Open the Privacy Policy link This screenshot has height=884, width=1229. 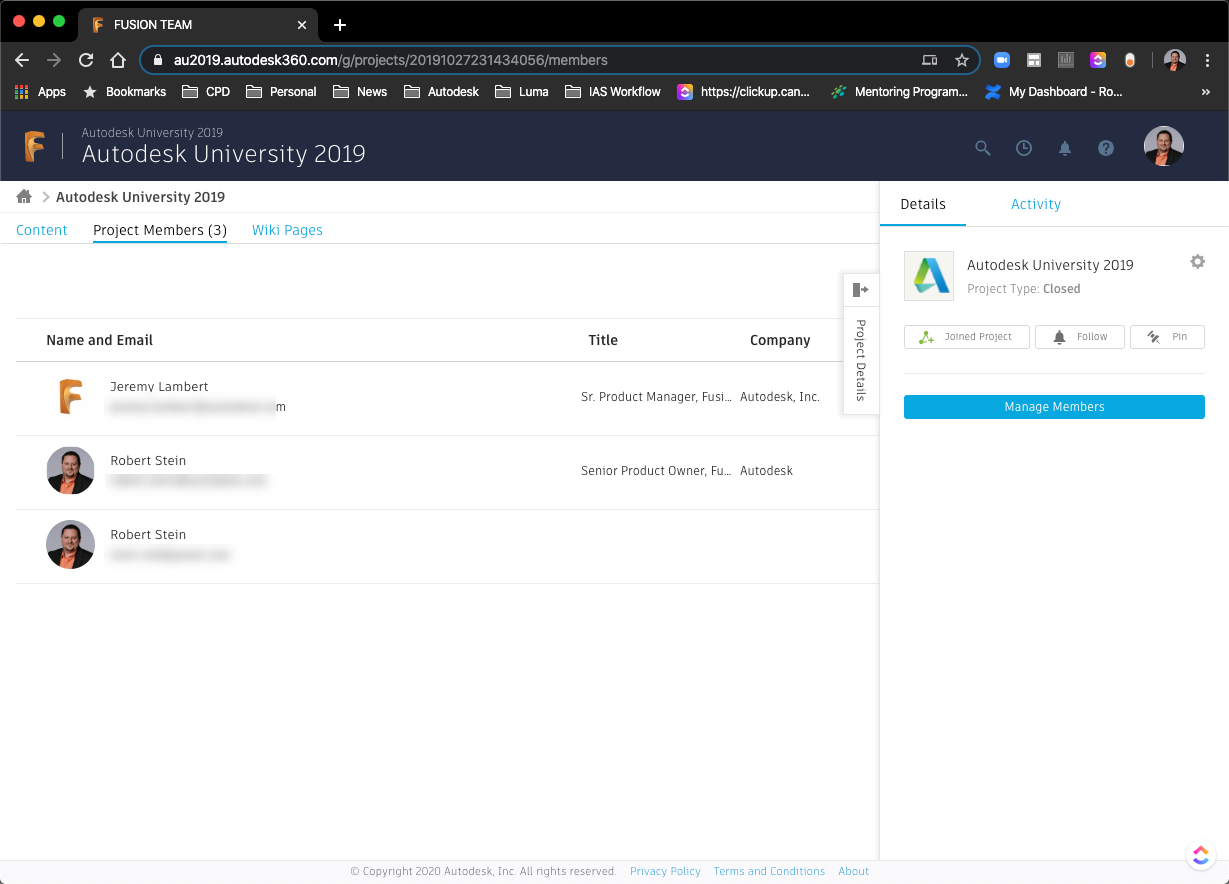(x=665, y=871)
